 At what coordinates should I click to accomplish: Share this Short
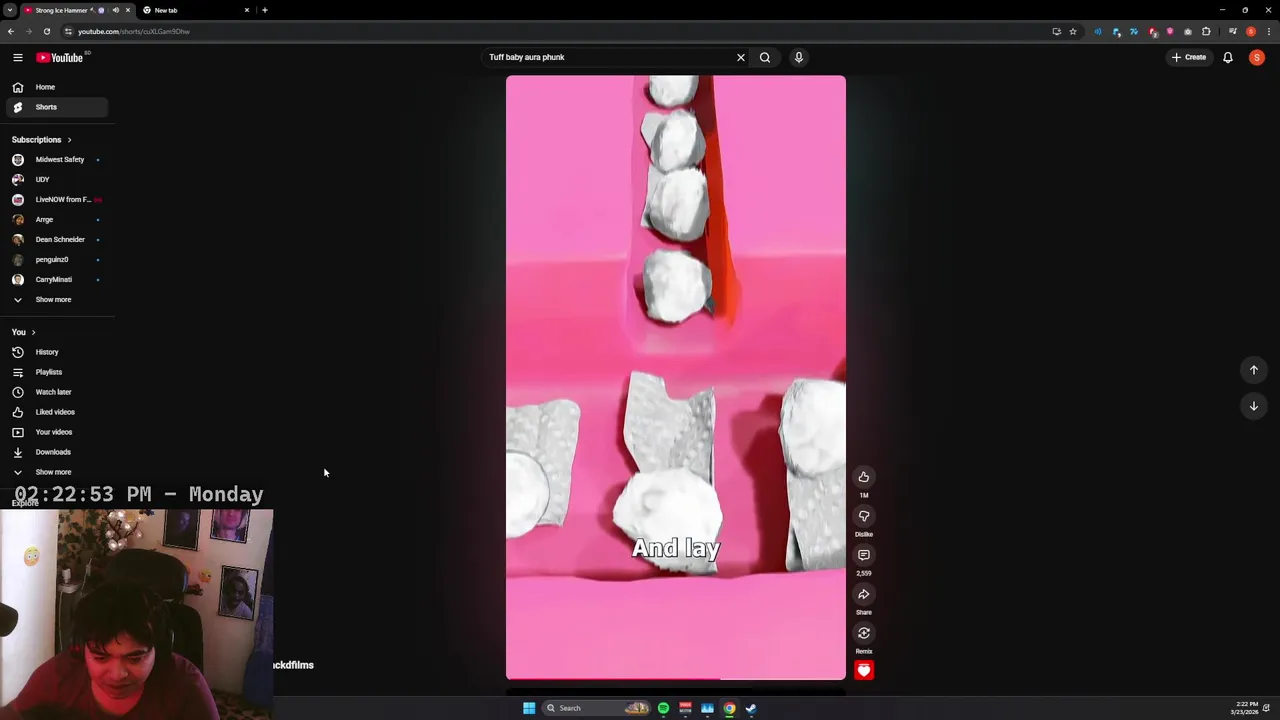point(864,594)
